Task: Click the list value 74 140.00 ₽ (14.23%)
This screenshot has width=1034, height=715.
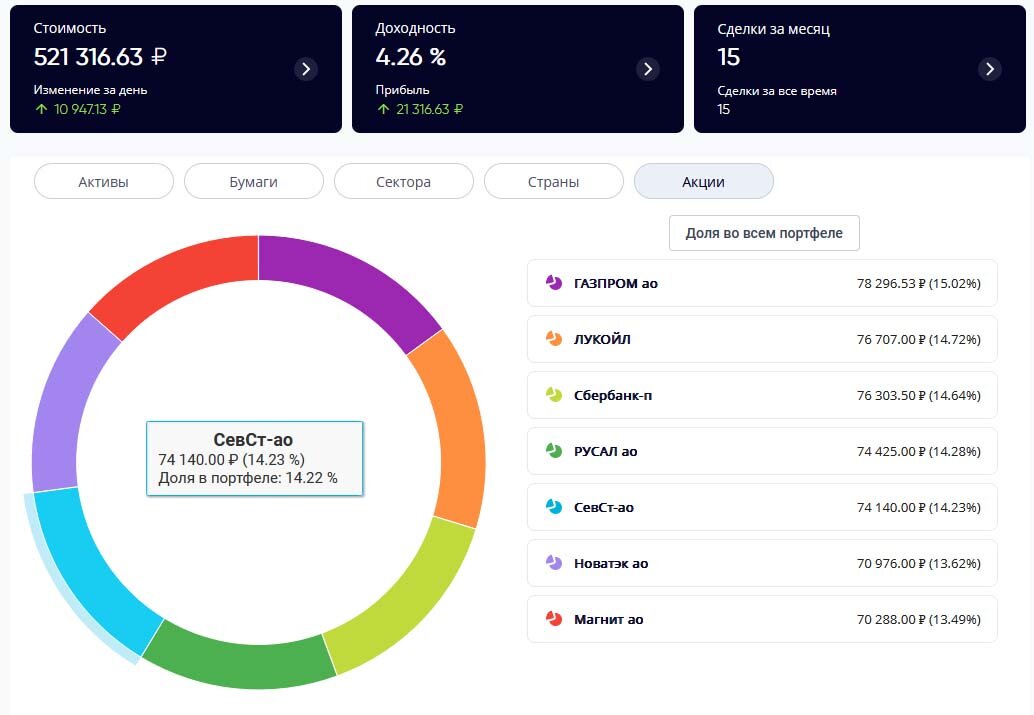Action: [919, 508]
